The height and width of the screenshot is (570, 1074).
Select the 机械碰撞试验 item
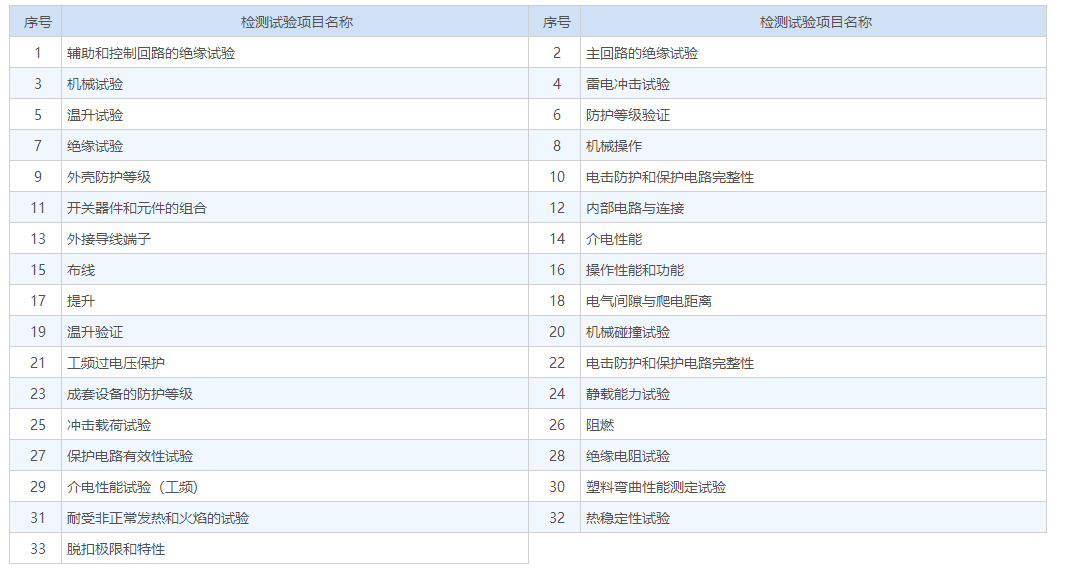[628, 332]
